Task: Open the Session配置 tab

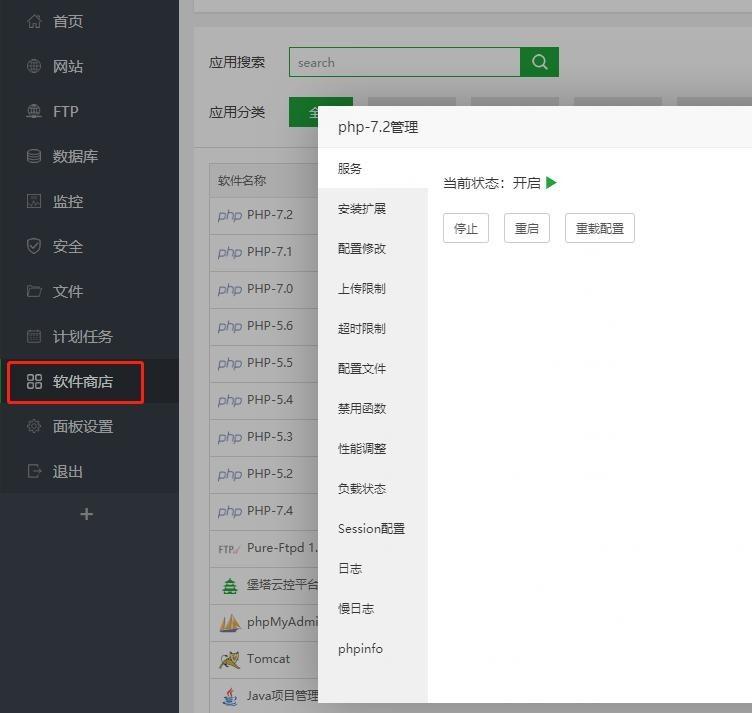Action: coord(371,529)
